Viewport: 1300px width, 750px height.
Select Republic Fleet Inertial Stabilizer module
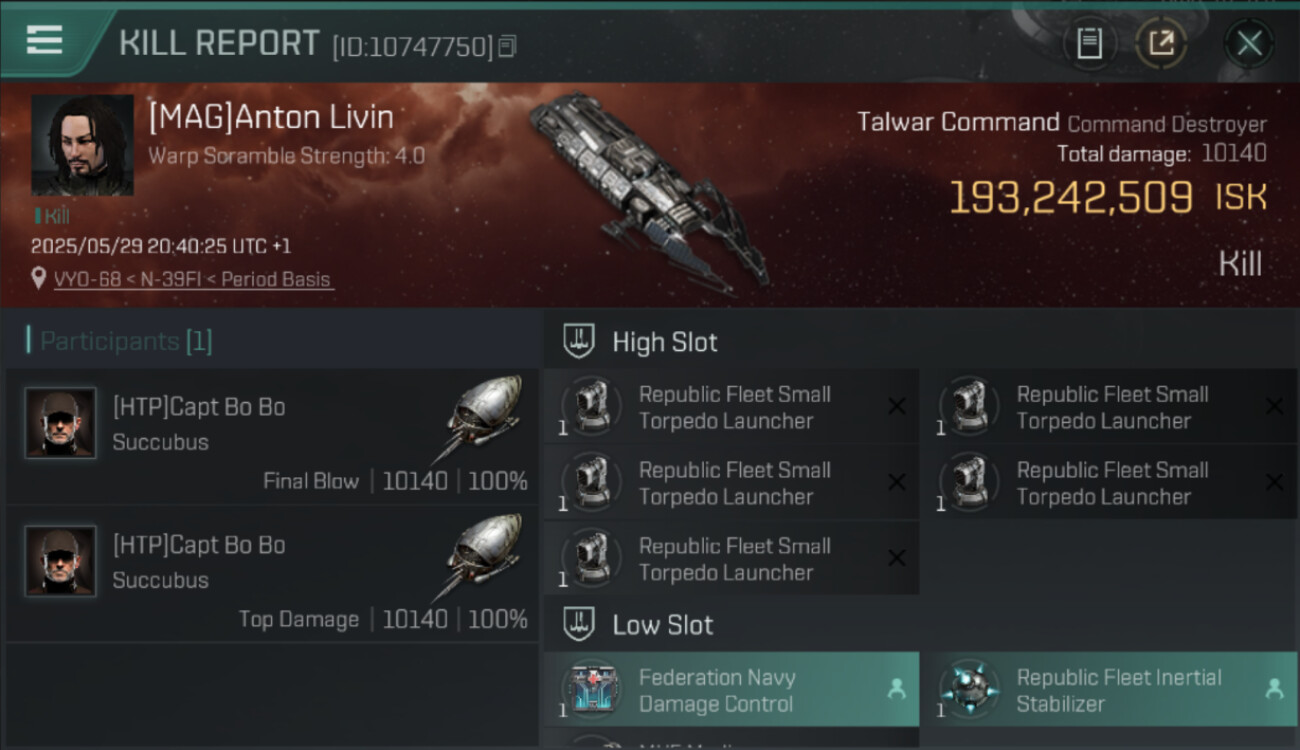point(1118,690)
